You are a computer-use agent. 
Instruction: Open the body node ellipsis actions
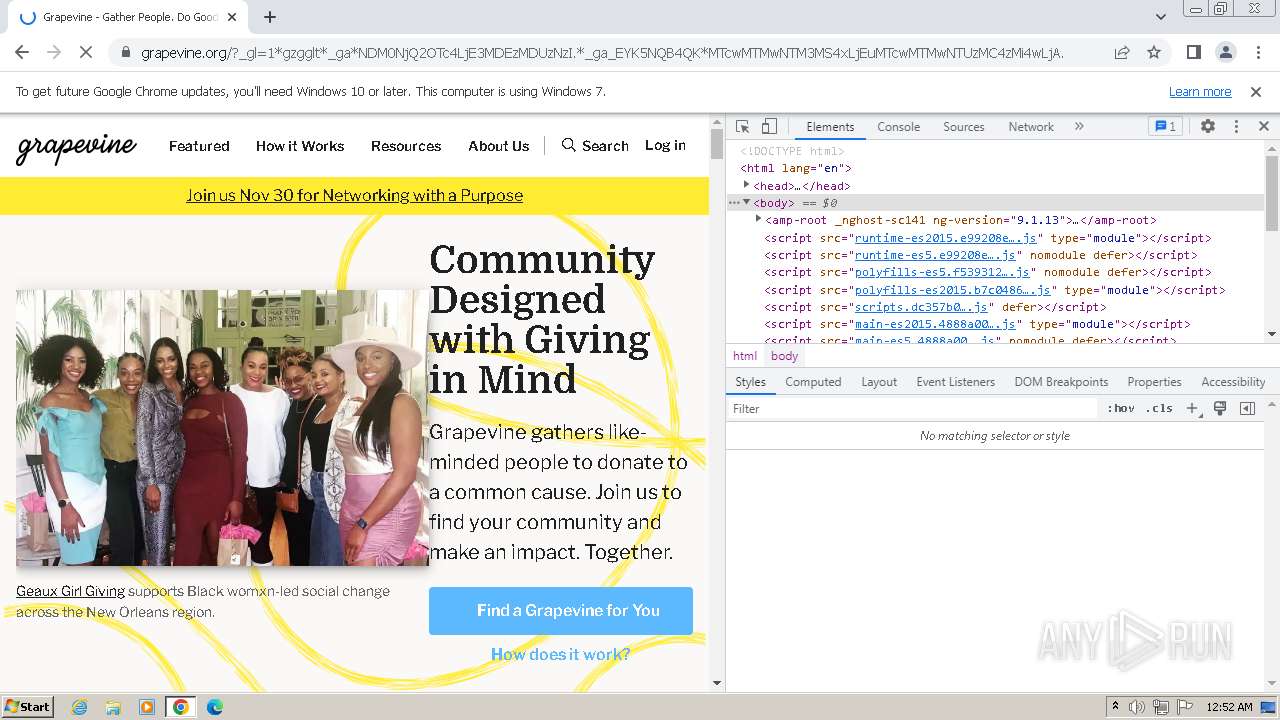pyautogui.click(x=733, y=203)
